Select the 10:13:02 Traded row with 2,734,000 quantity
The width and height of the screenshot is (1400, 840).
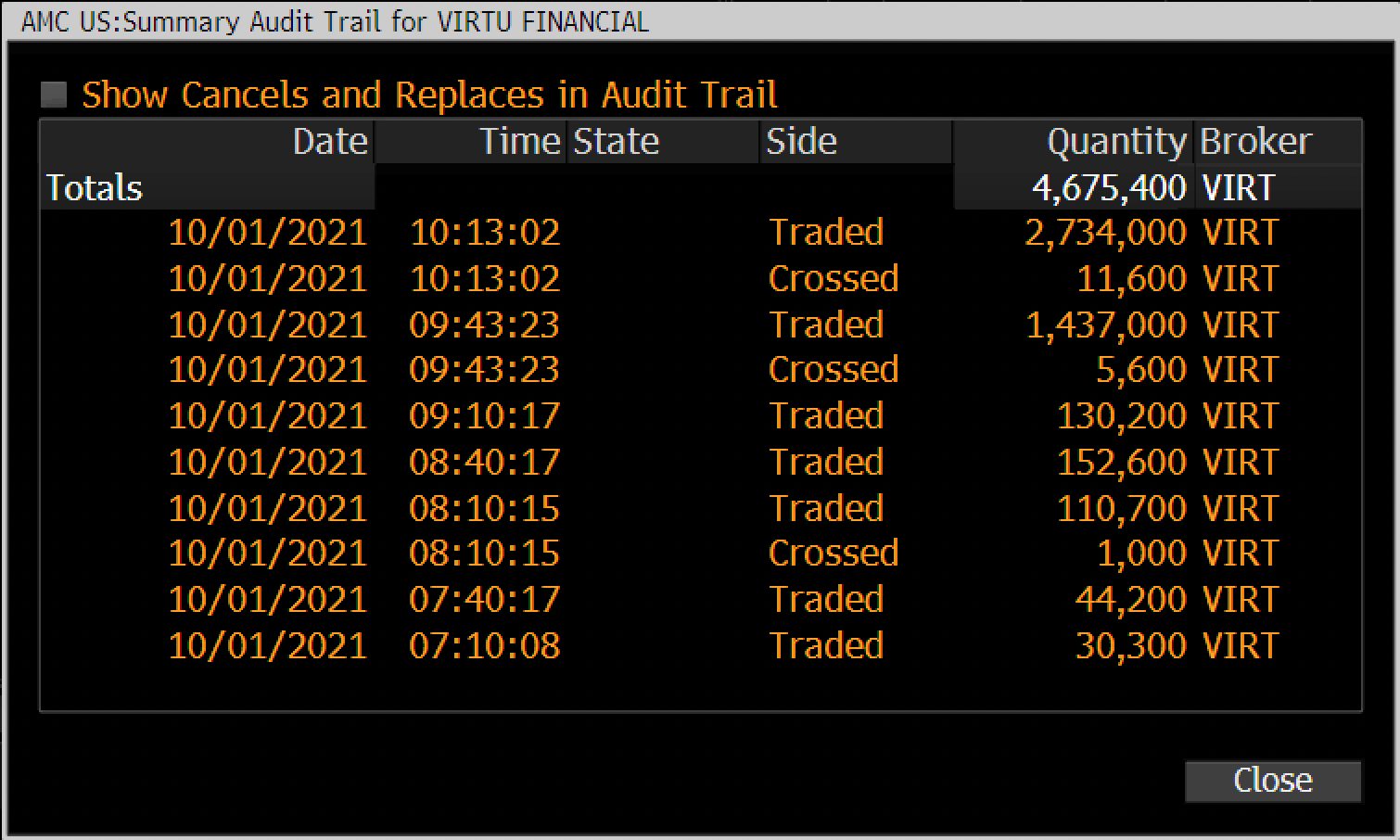point(649,233)
